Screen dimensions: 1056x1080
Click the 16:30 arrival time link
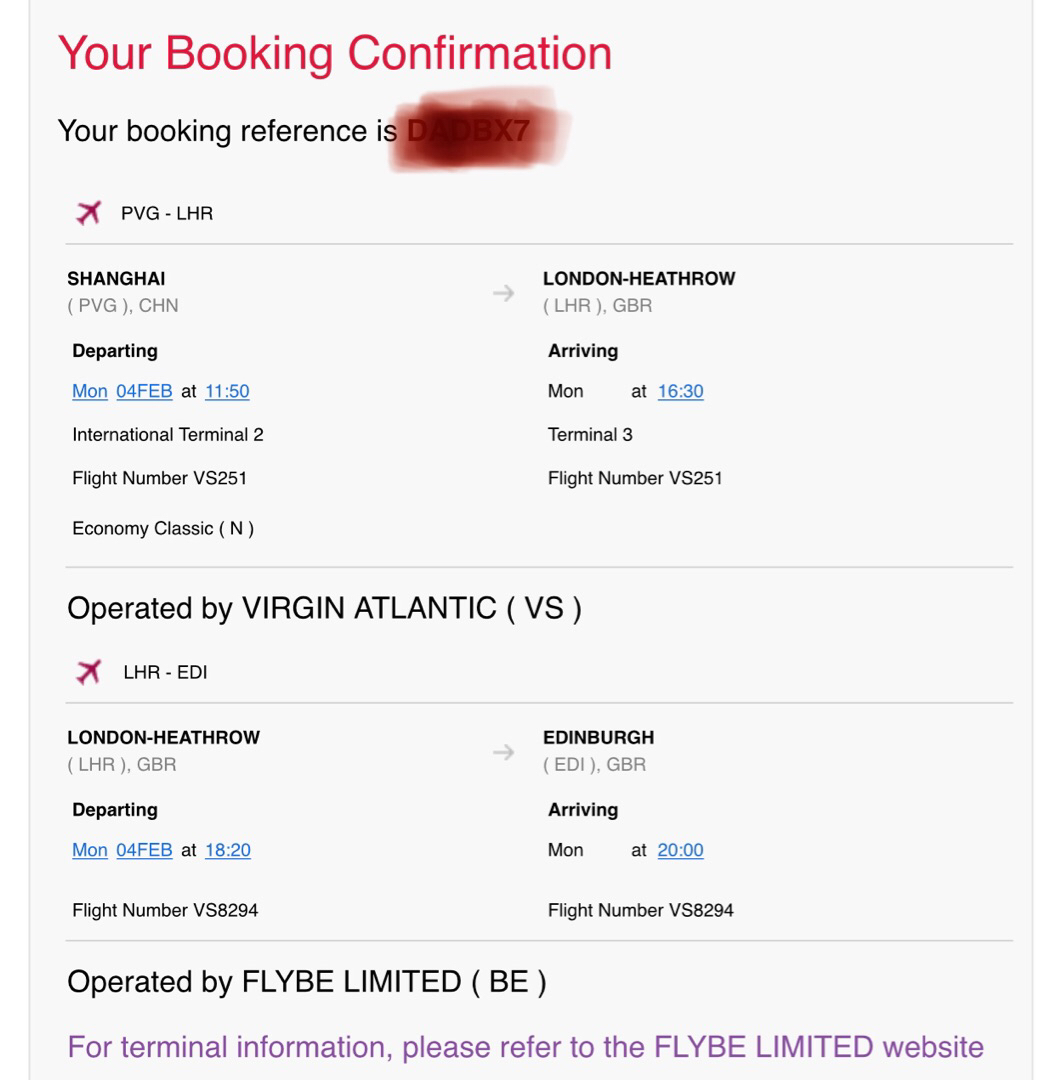pyautogui.click(x=681, y=391)
